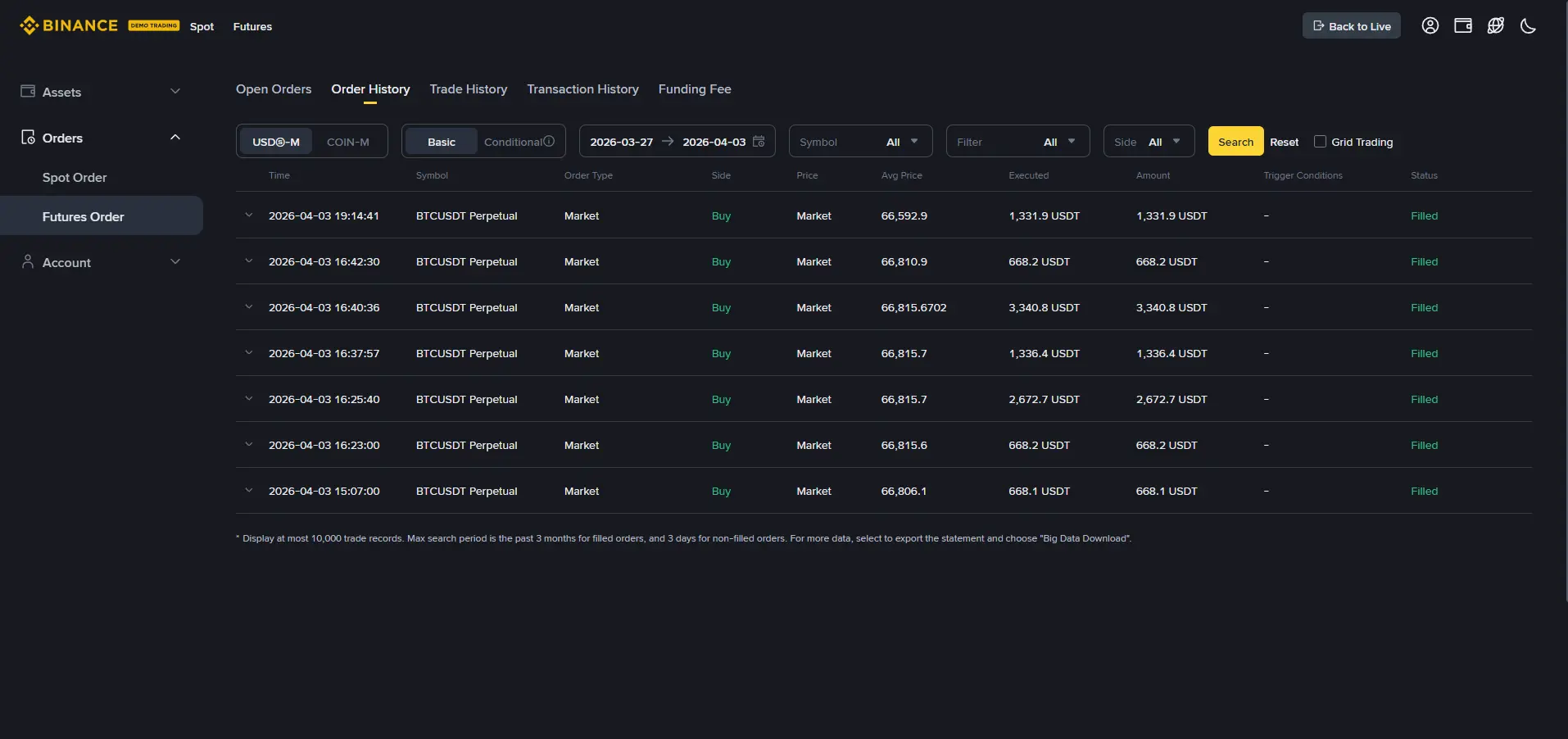The width and height of the screenshot is (1568, 739).
Task: Click Back to Live button
Action: pos(1351,25)
